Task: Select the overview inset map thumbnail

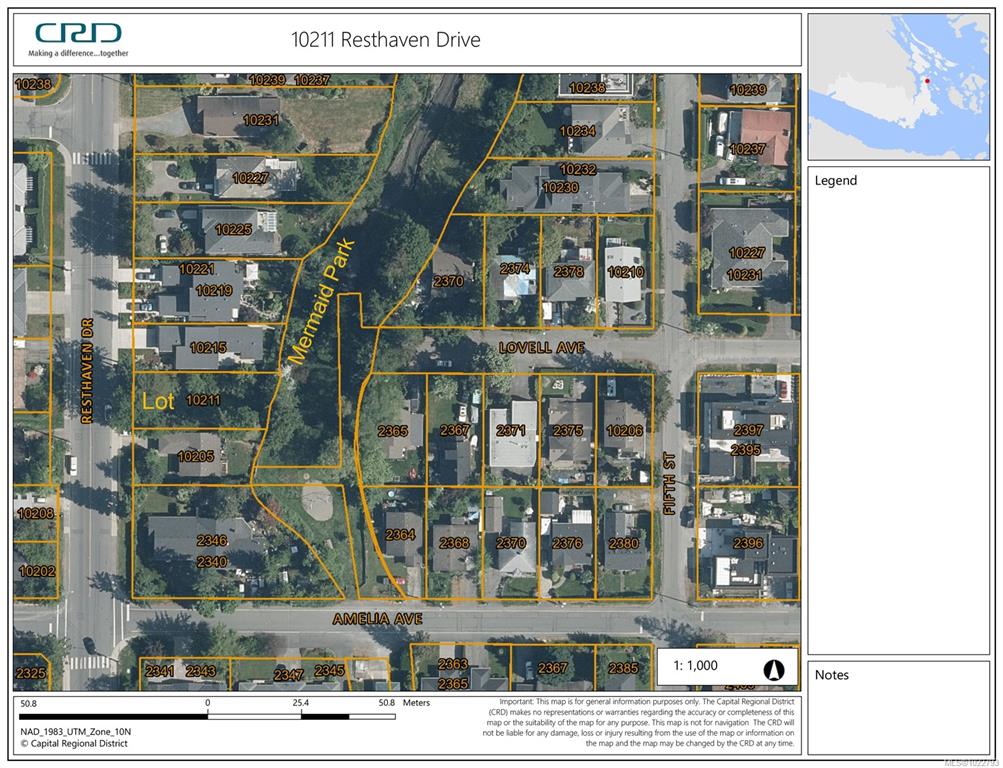Action: coord(898,87)
